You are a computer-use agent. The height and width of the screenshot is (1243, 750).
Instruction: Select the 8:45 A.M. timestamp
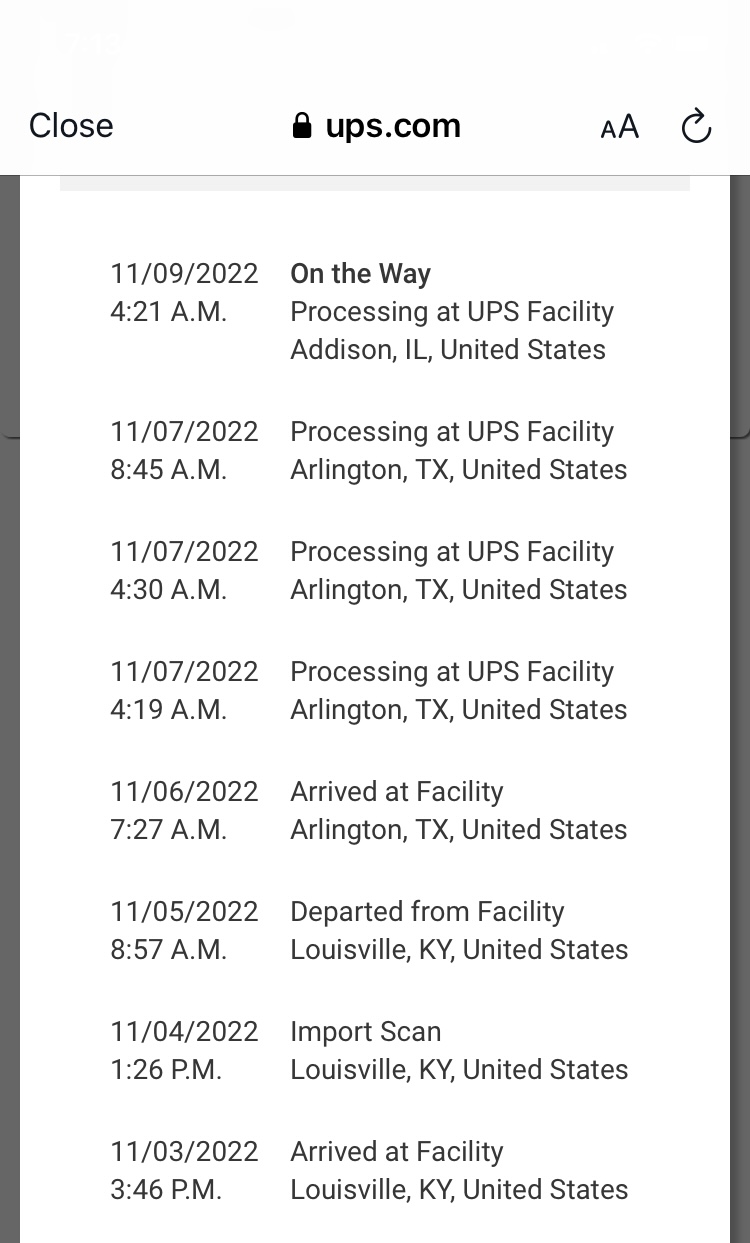click(x=168, y=470)
